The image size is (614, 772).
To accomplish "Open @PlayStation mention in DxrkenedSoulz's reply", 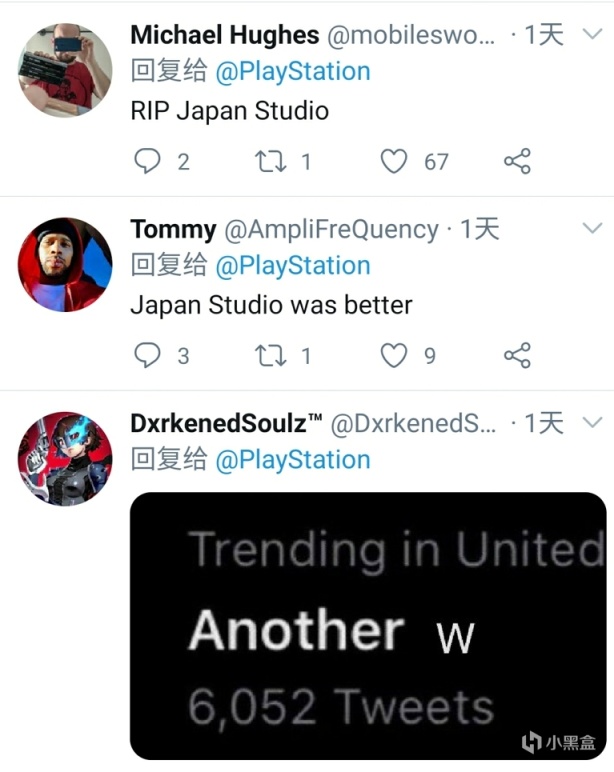I will click(293, 460).
